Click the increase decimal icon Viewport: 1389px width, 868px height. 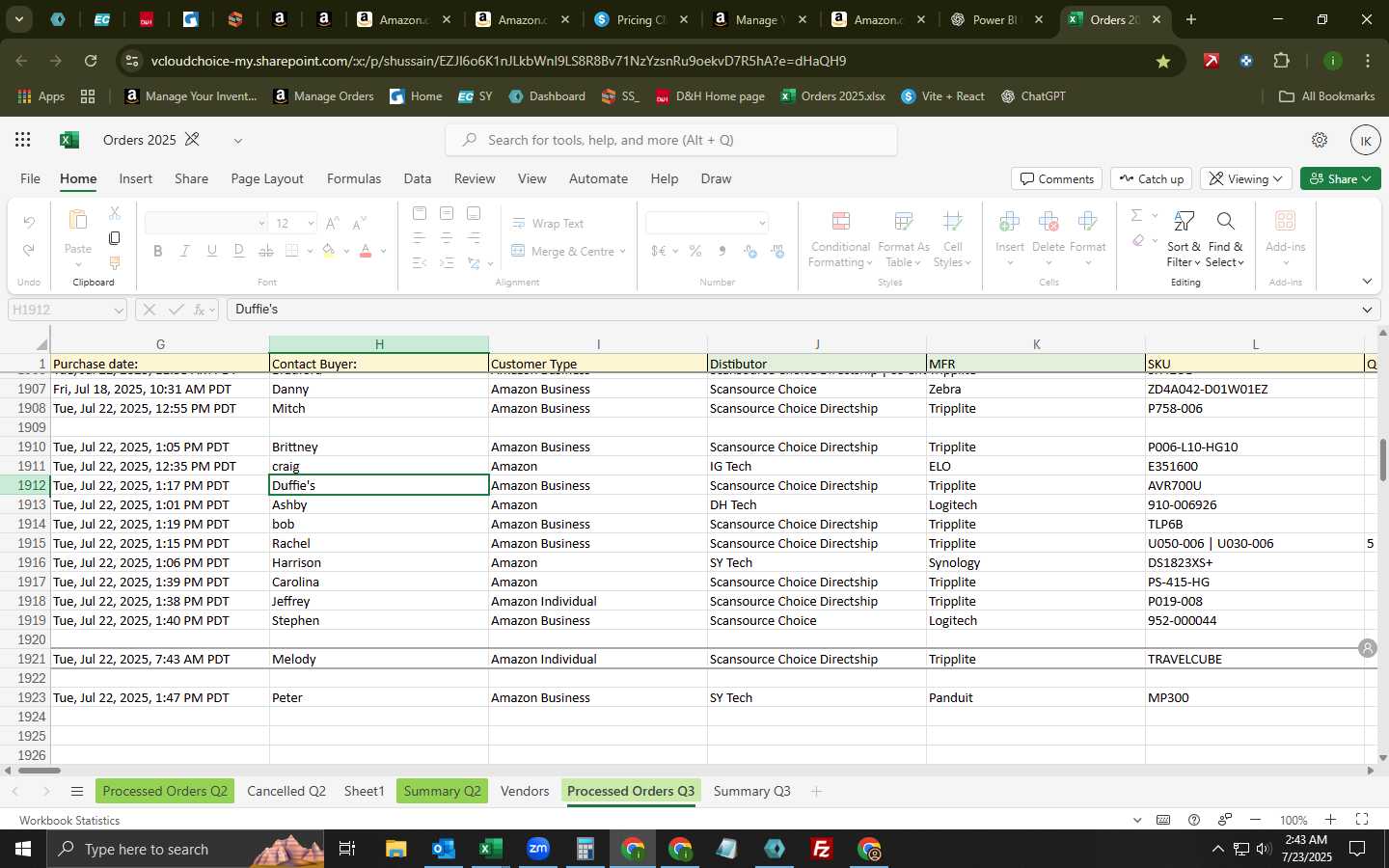(750, 251)
